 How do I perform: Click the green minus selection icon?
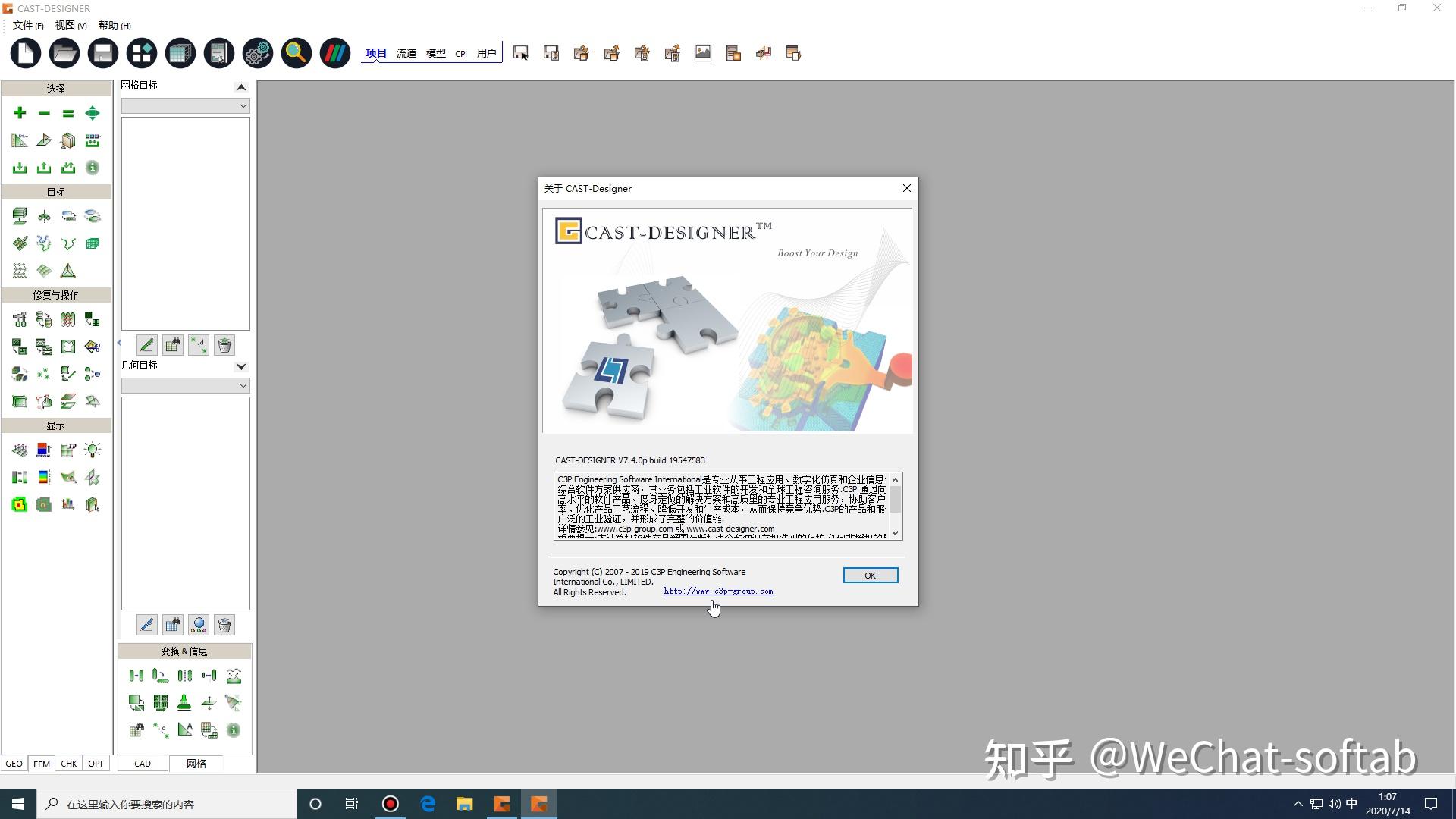coord(44,113)
